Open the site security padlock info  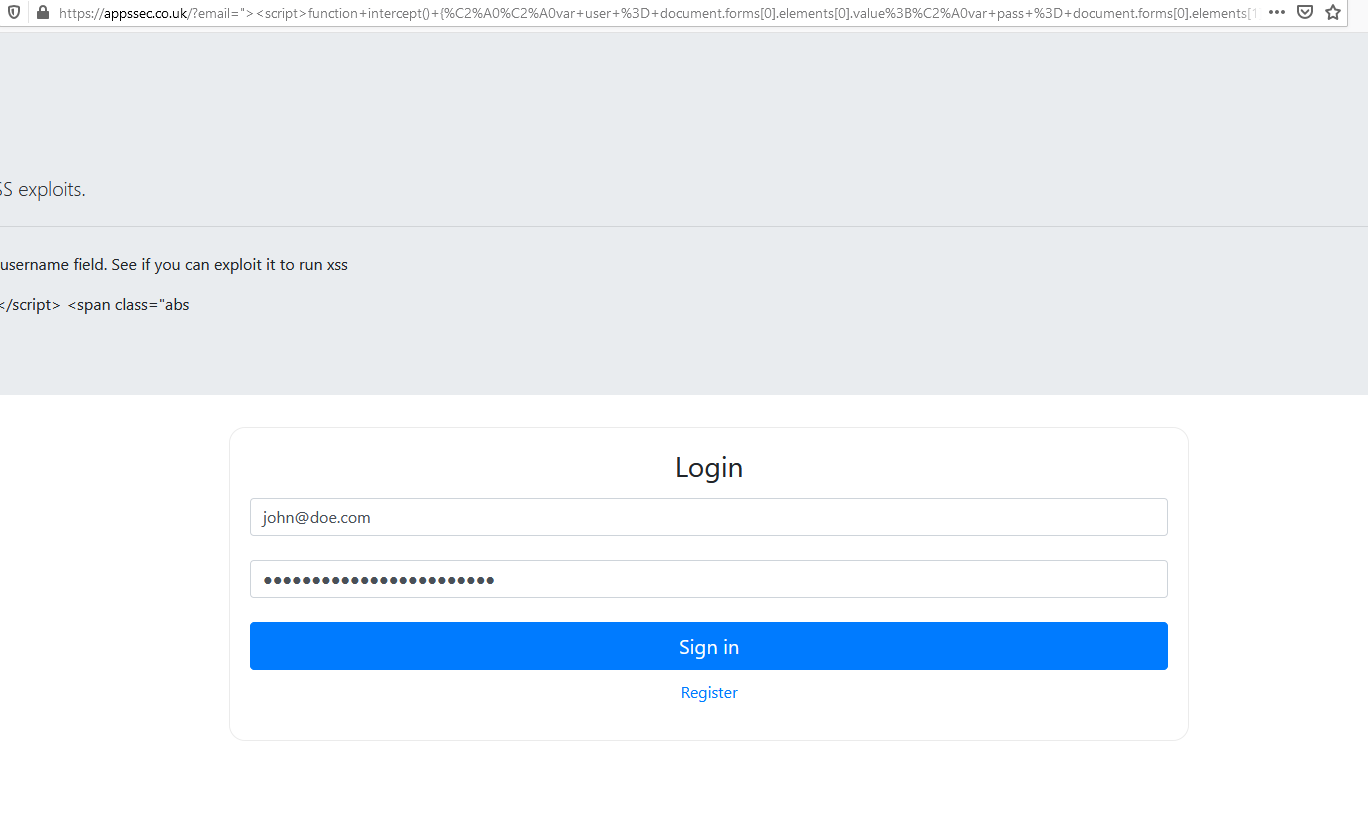point(42,13)
